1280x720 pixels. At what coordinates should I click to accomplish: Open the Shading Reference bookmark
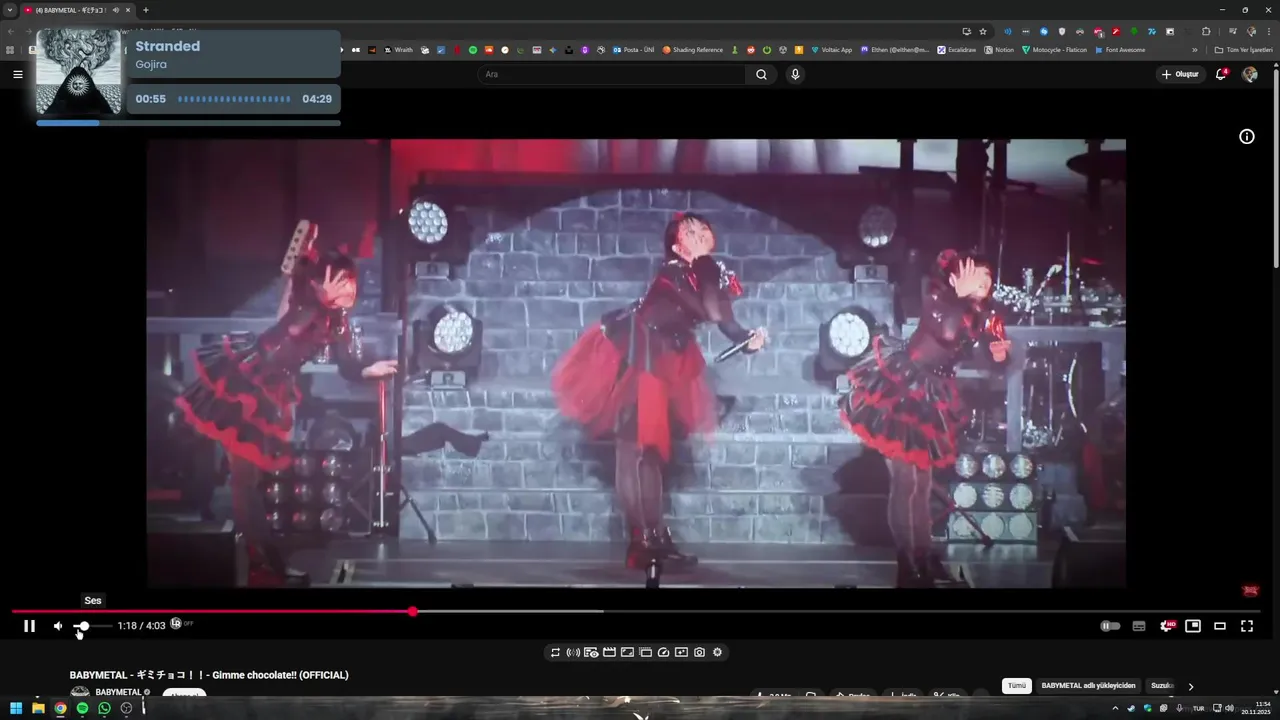pos(691,50)
